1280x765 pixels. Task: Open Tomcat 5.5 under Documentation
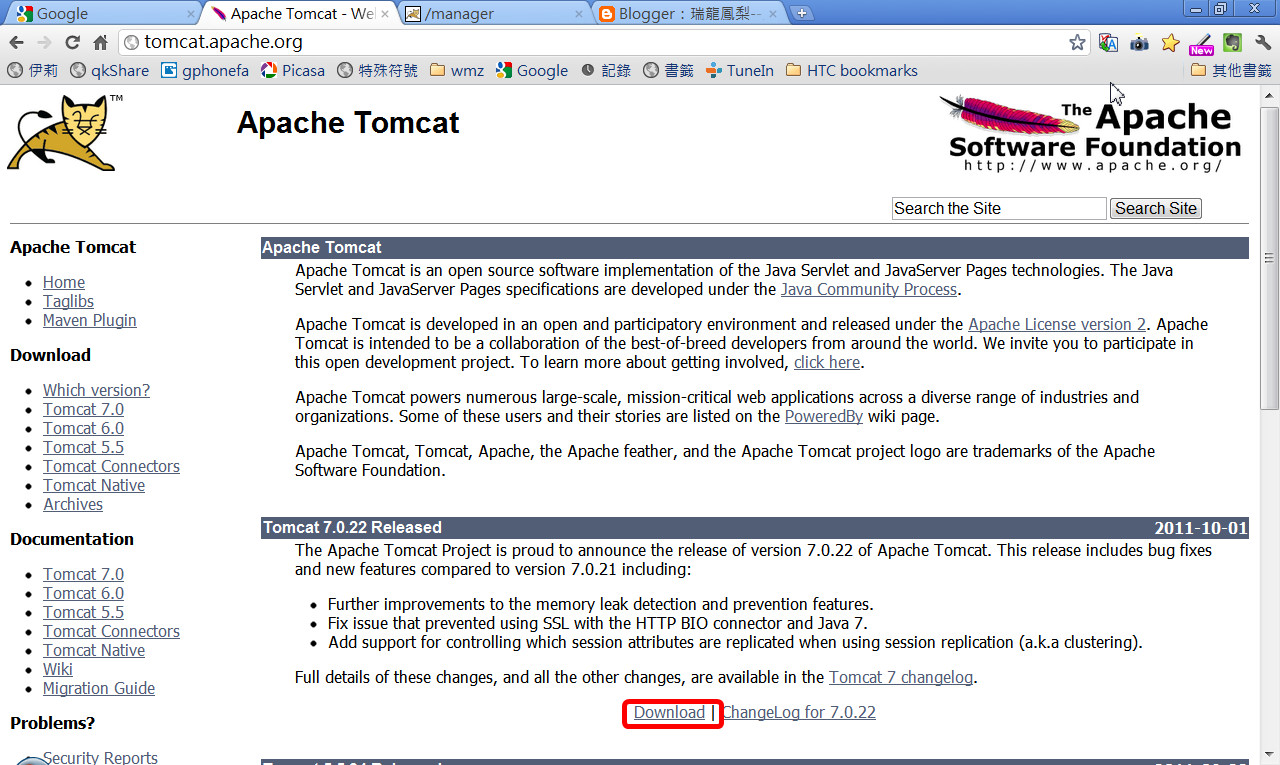[83, 612]
